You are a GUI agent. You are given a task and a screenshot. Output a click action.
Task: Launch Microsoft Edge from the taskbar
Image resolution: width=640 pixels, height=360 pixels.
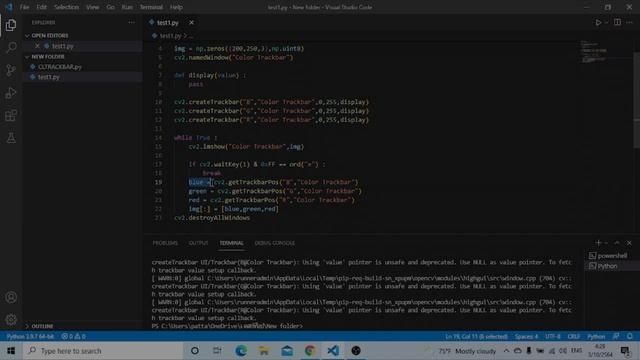(x=241, y=351)
